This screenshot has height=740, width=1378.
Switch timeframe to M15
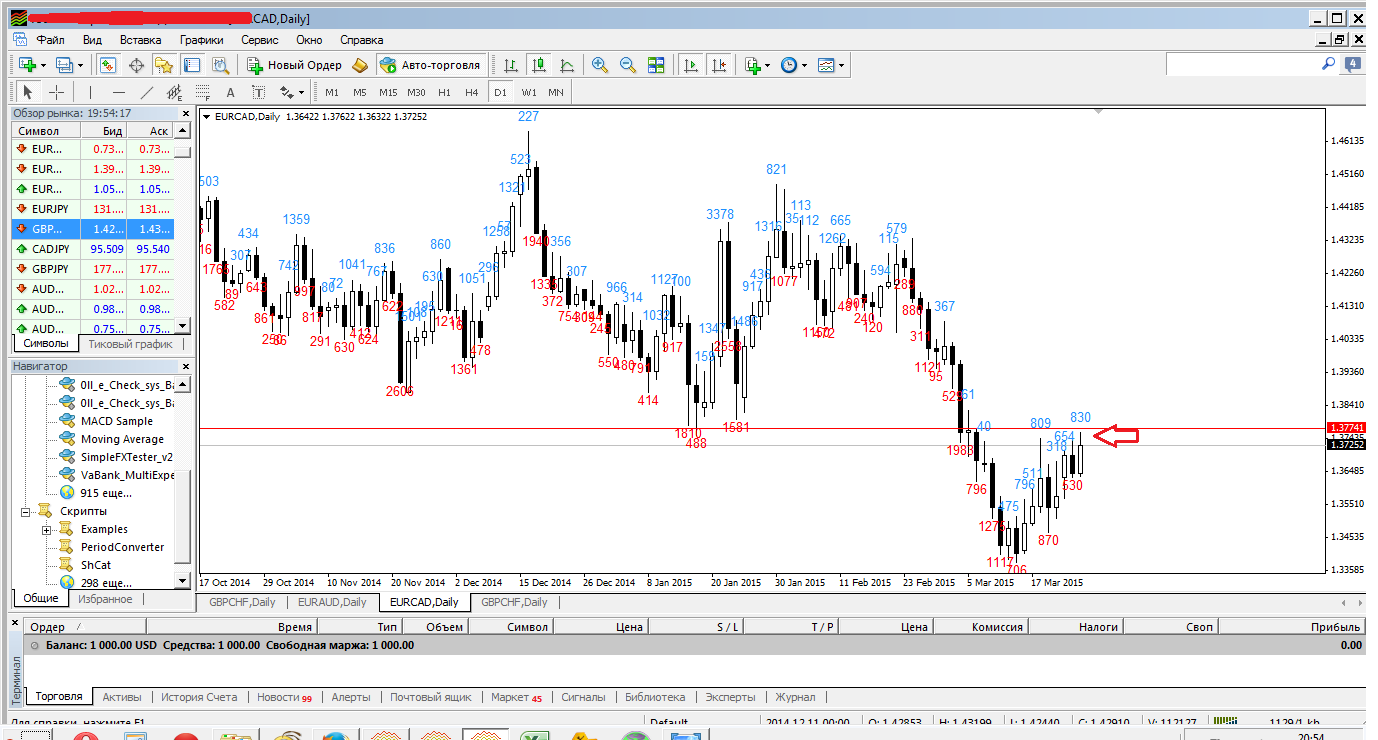tap(388, 92)
